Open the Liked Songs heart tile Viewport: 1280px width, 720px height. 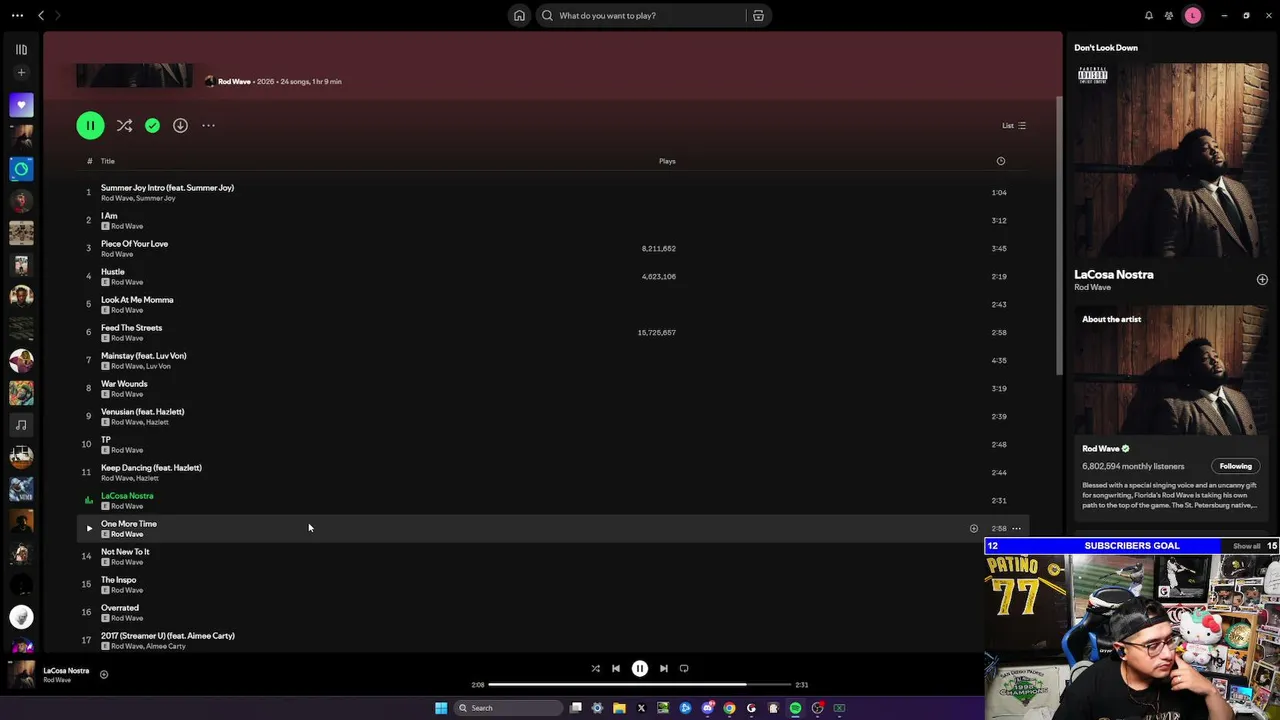(x=21, y=105)
